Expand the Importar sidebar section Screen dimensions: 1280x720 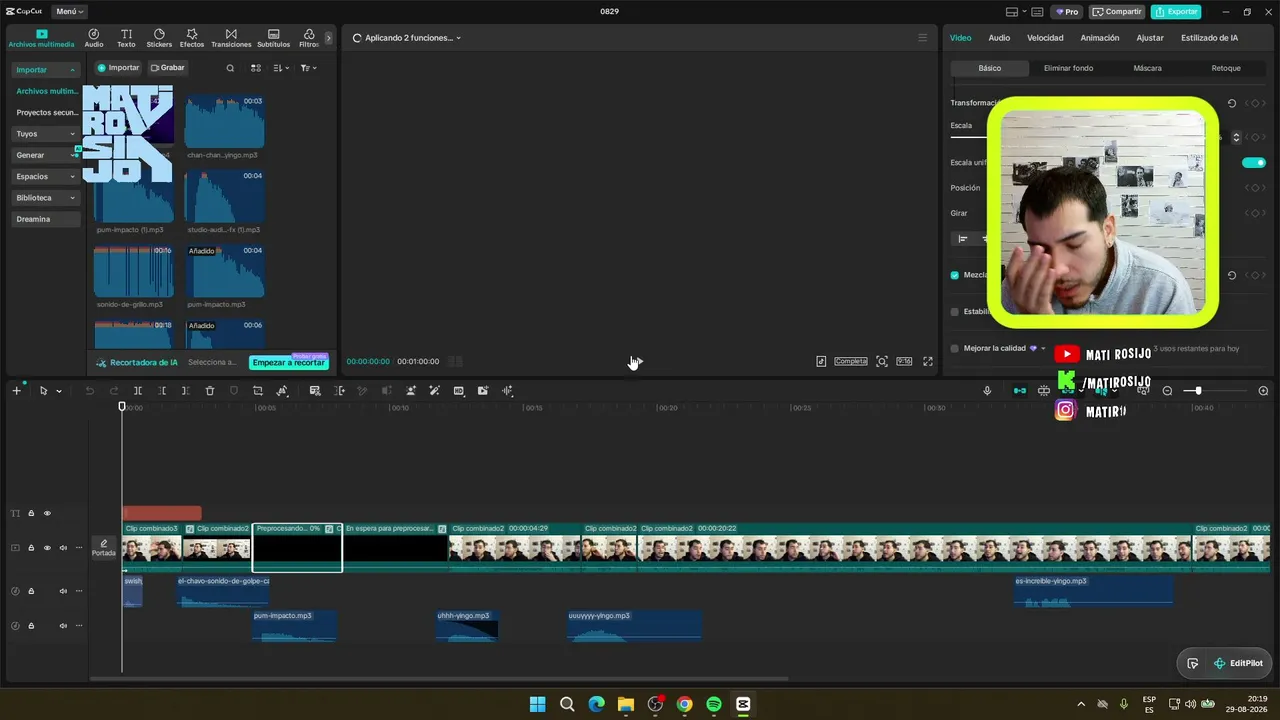pos(46,70)
